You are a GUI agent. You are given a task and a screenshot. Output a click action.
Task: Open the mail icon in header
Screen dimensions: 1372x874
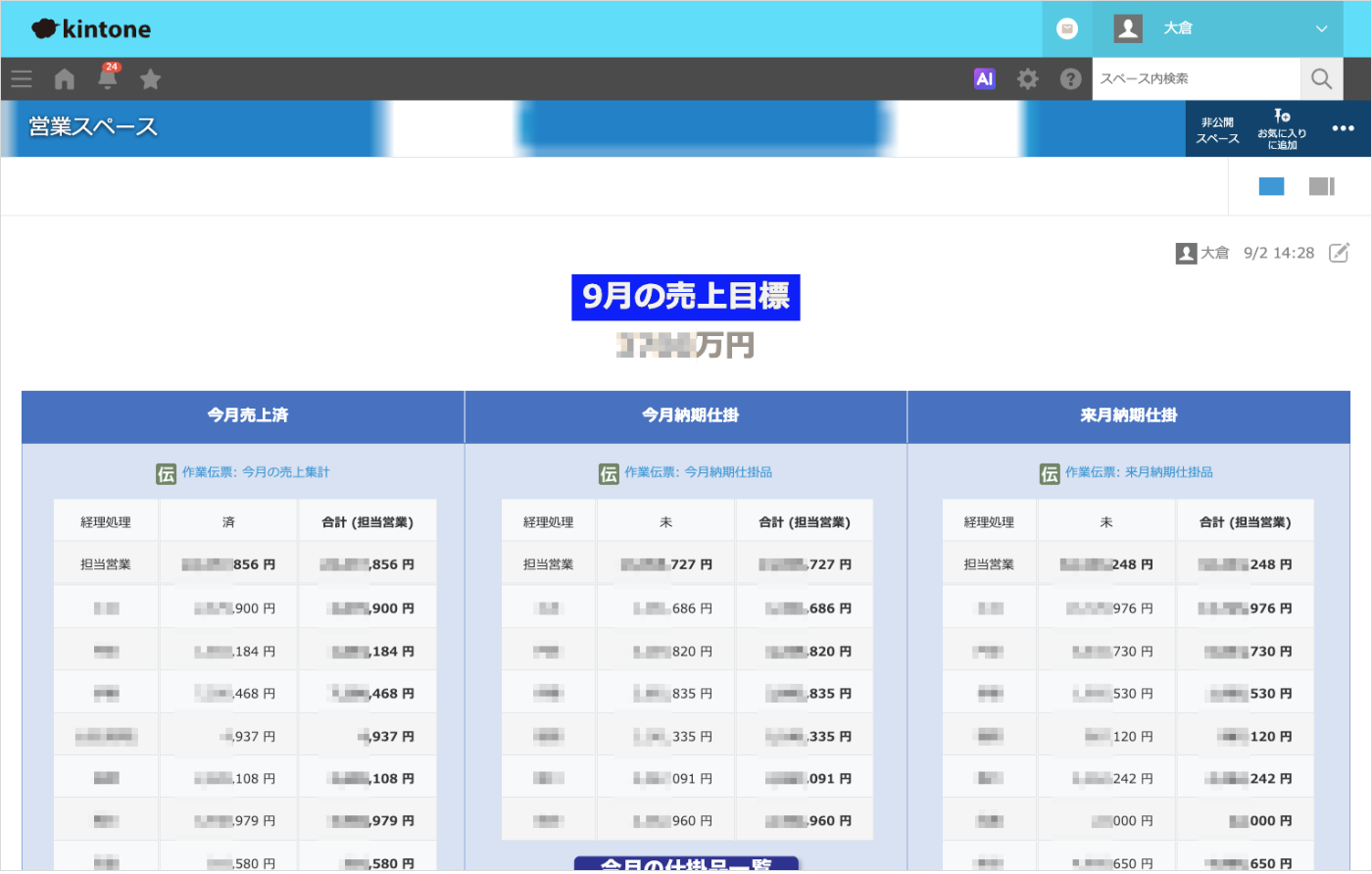pyautogui.click(x=1067, y=29)
